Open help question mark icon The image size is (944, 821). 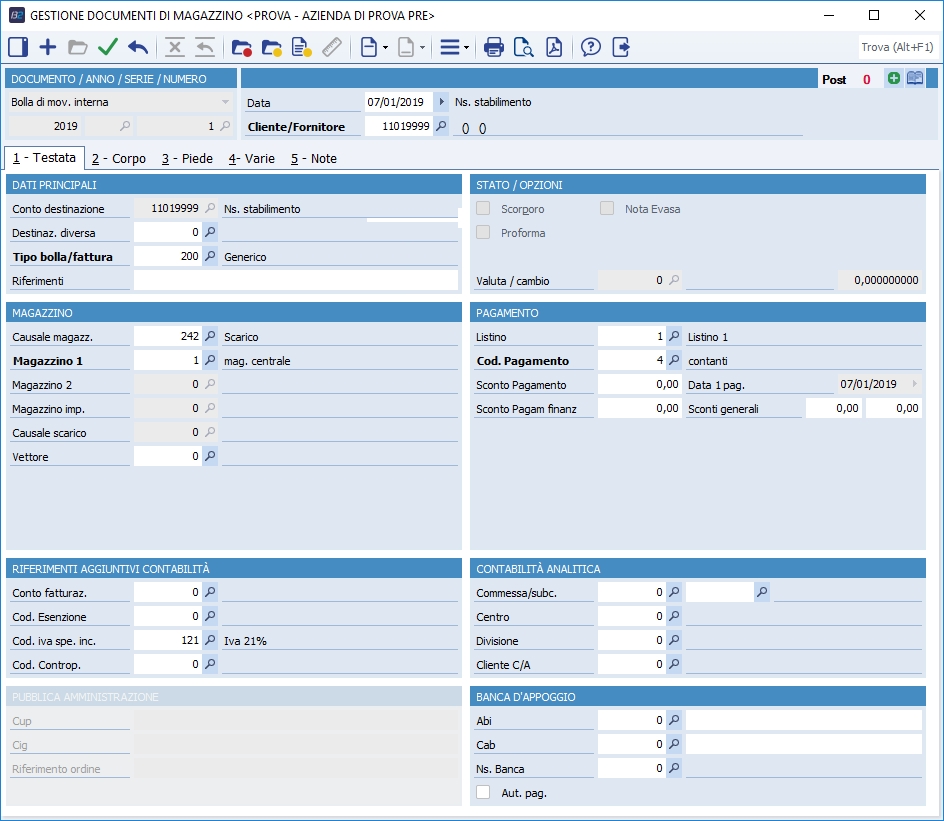(591, 47)
